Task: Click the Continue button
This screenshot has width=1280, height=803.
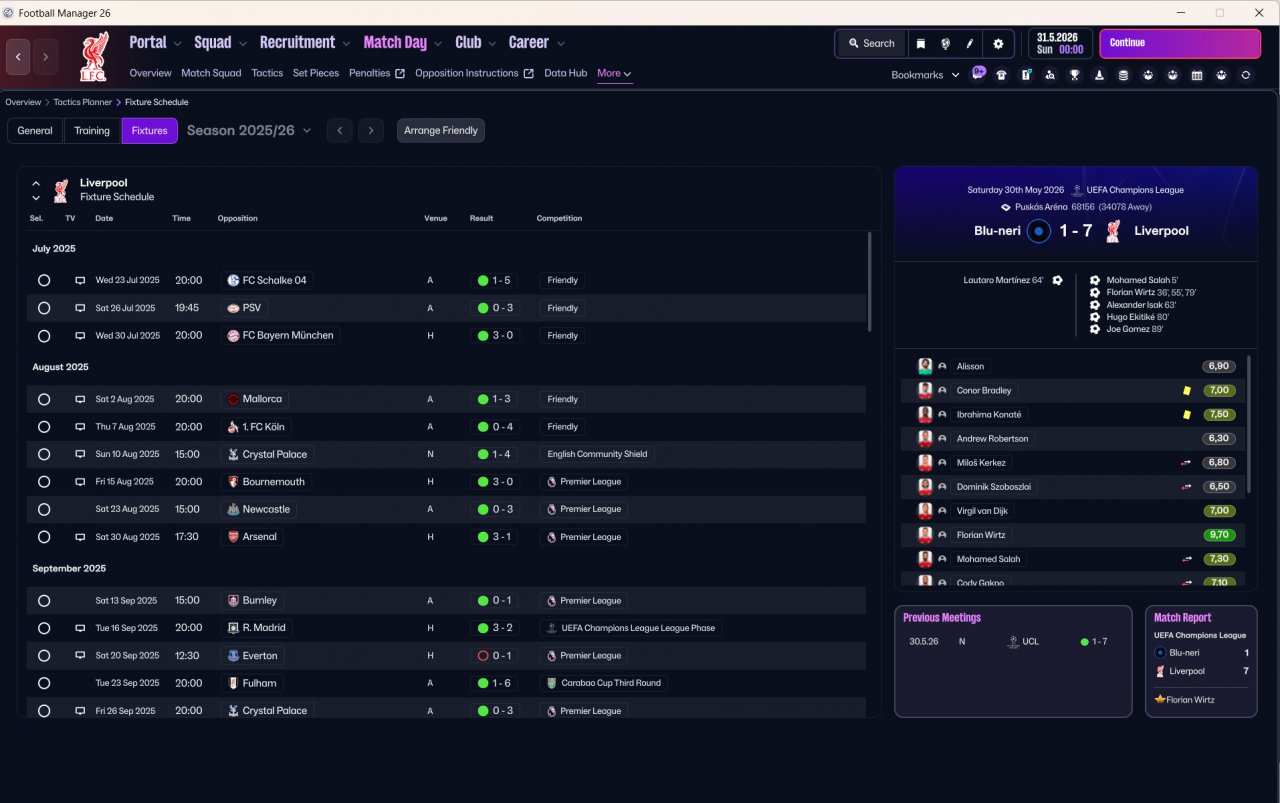Action: [x=1180, y=43]
